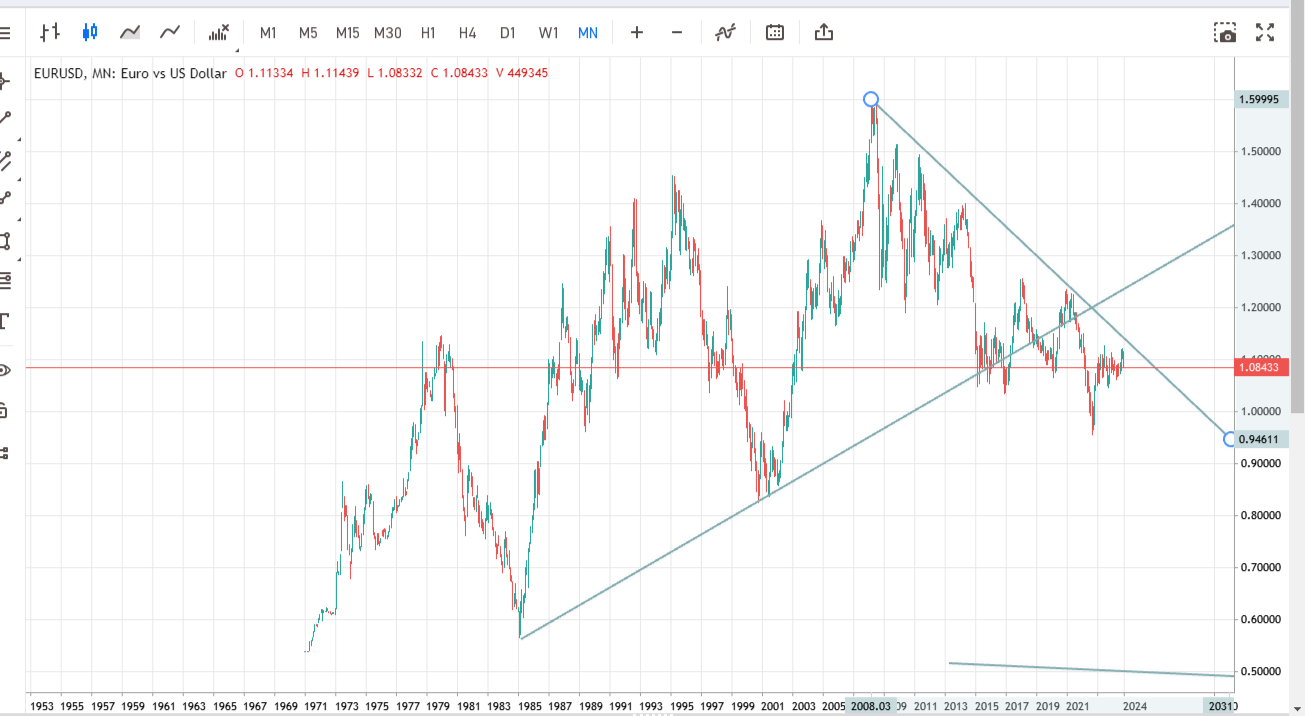Click trend line end handle near 0.94611
1305x716 pixels.
(1230, 439)
